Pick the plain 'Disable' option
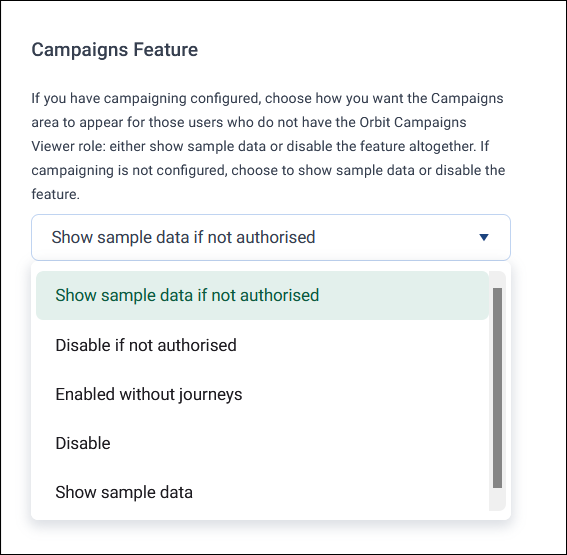Viewport: 567px width, 555px height. tap(262, 443)
